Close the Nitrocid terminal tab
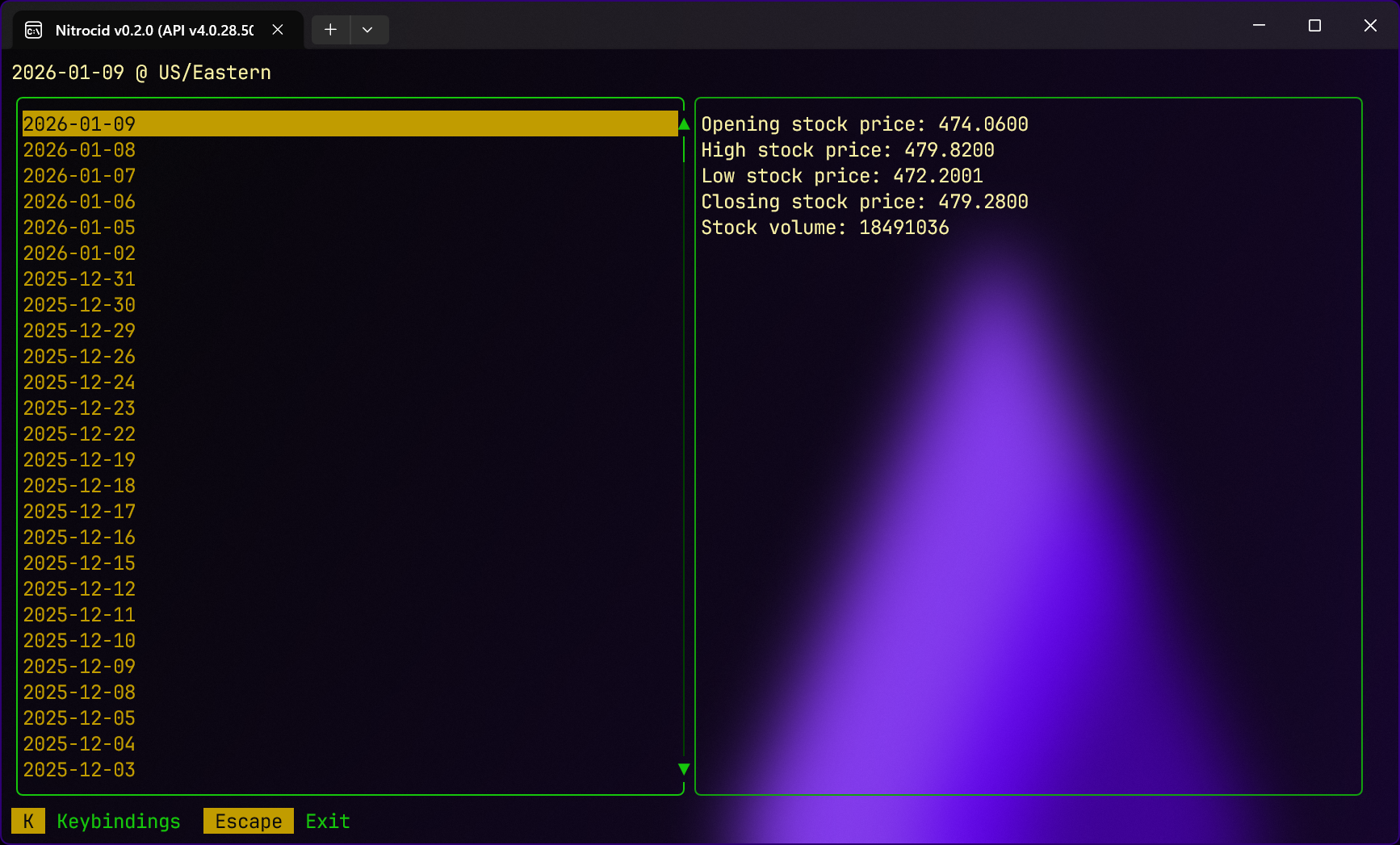Image resolution: width=1400 pixels, height=845 pixels. pyautogui.click(x=278, y=30)
